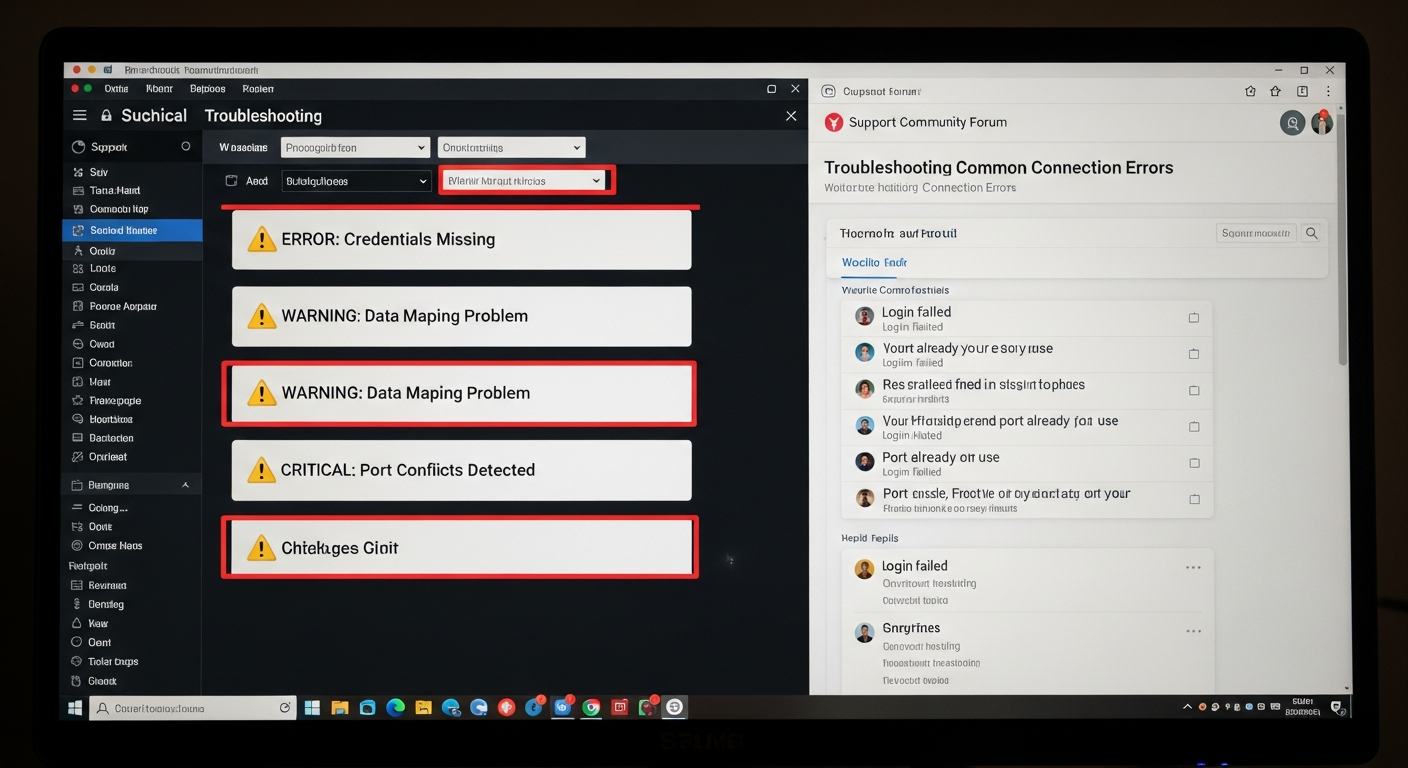Viewport: 1408px width, 768px height.
Task: Open the browser three-dot menu
Action: pos(1328,91)
